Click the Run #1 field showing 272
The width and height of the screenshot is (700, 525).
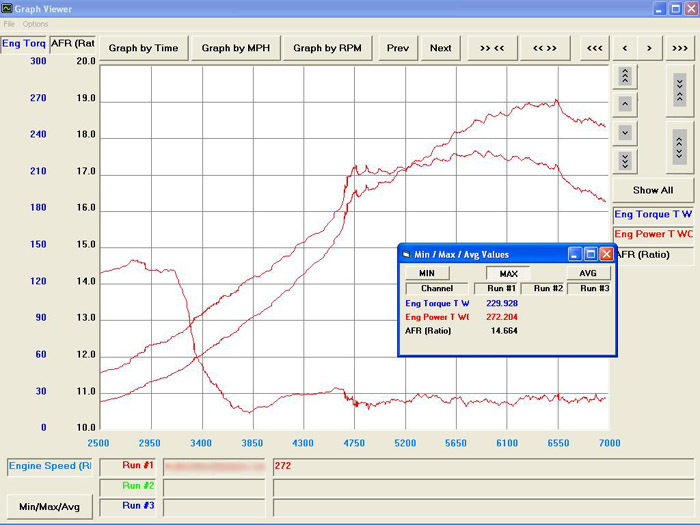pos(483,467)
